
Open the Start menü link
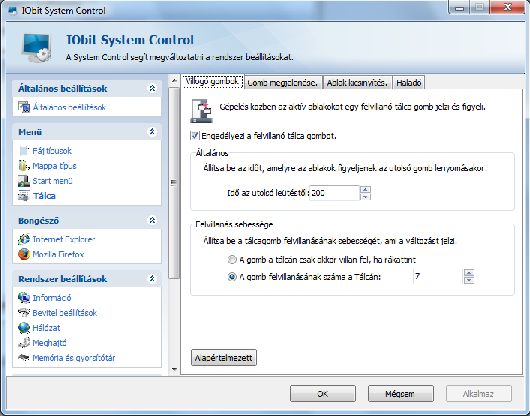[x=52, y=181]
